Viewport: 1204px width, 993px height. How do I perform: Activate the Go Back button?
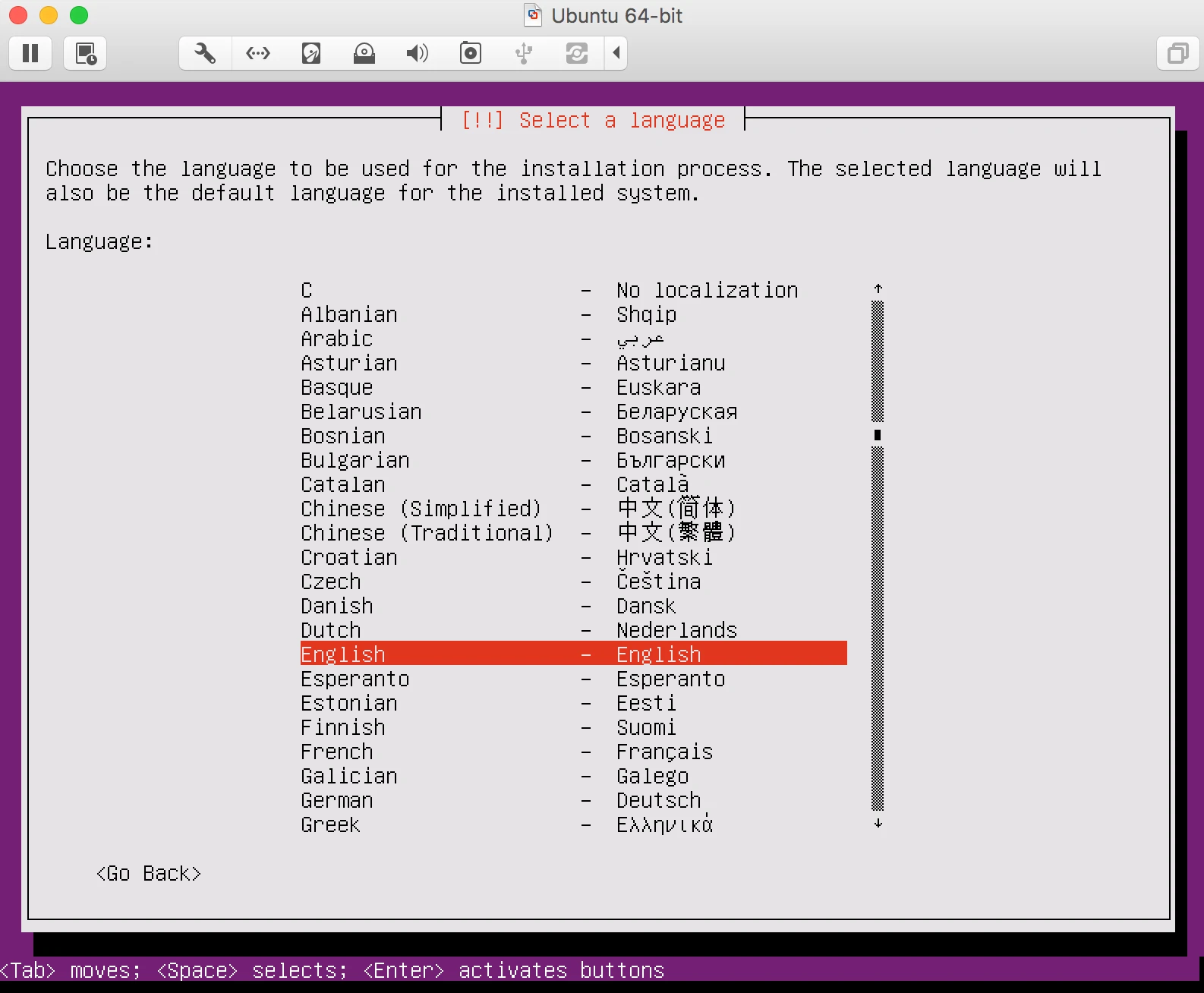149,873
